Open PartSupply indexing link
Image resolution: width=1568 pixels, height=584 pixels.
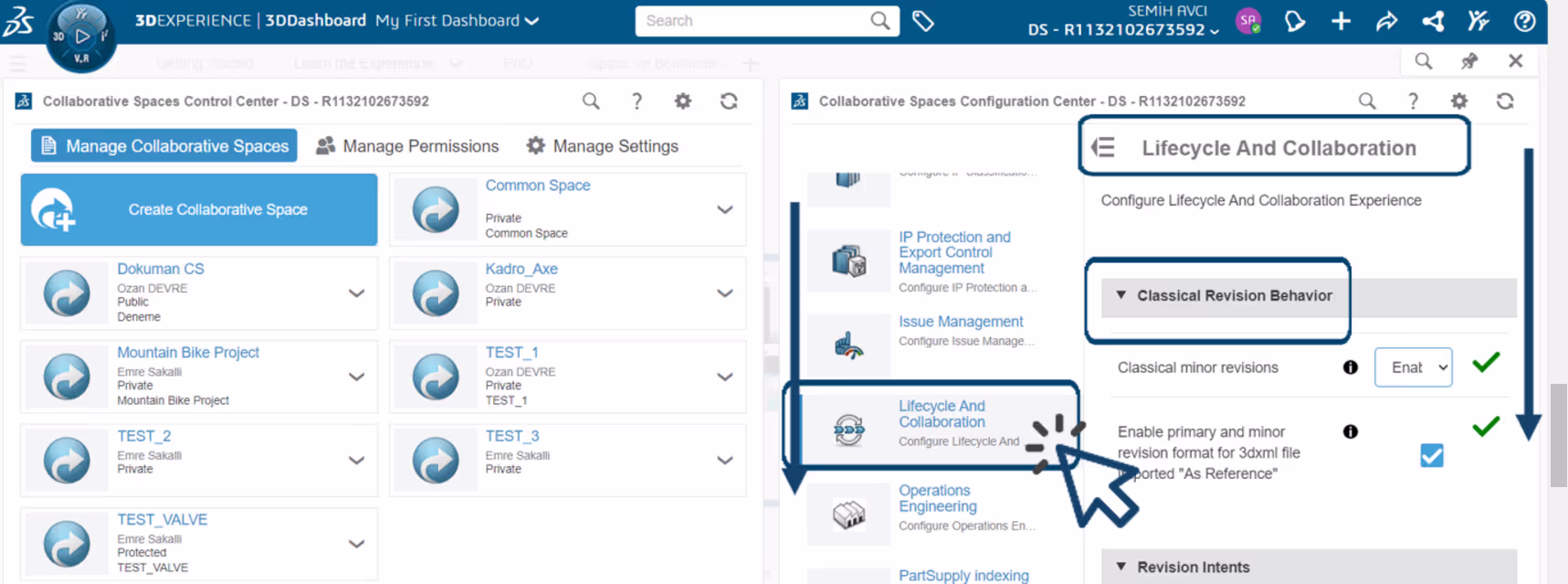(963, 575)
